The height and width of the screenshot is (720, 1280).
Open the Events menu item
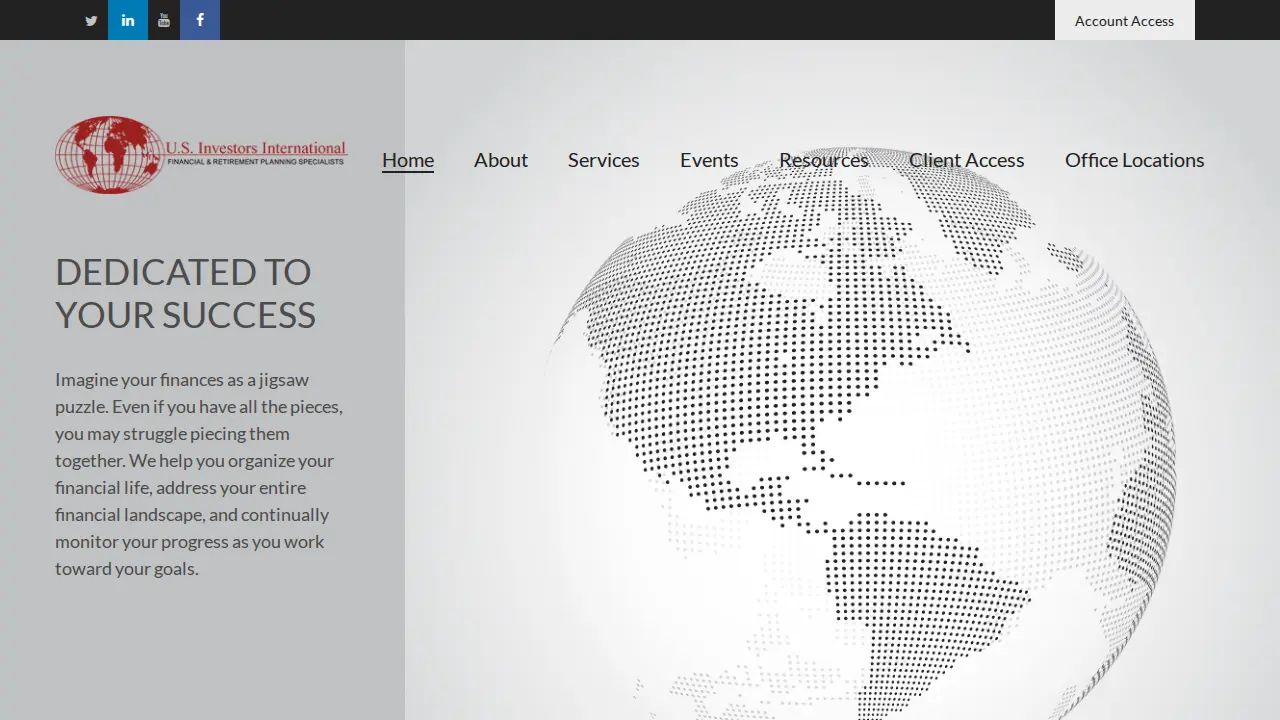coord(709,160)
